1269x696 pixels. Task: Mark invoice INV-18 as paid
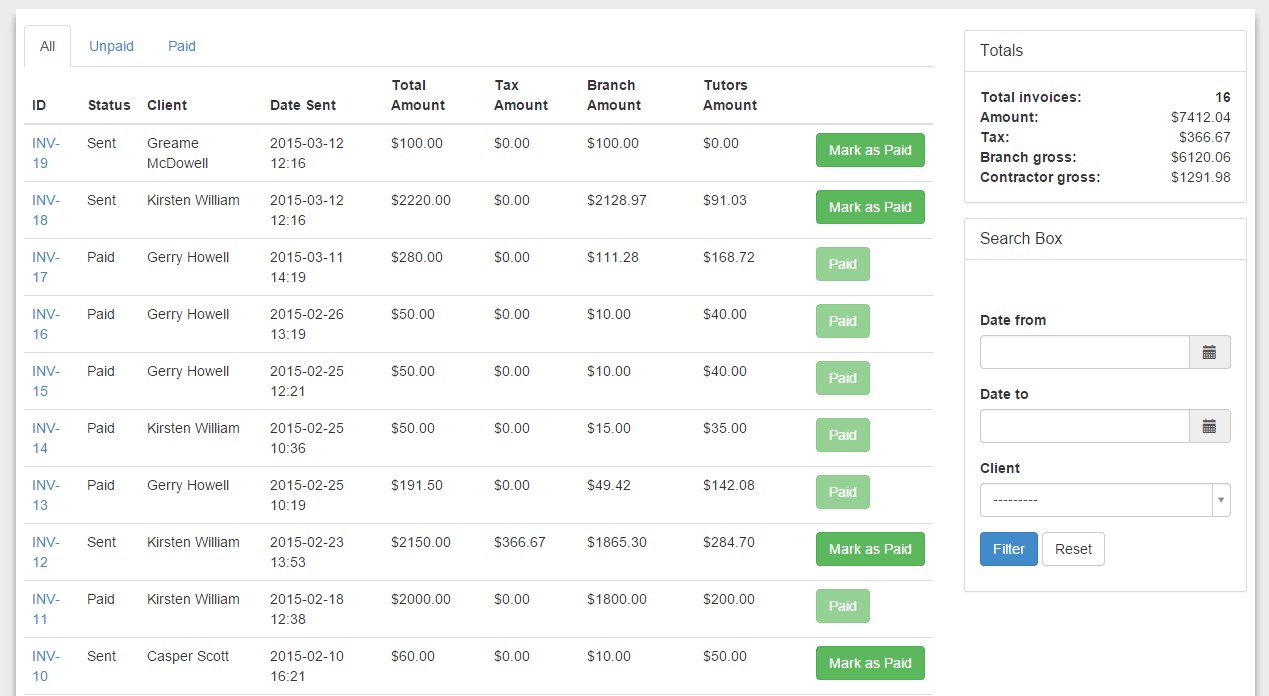(x=870, y=207)
